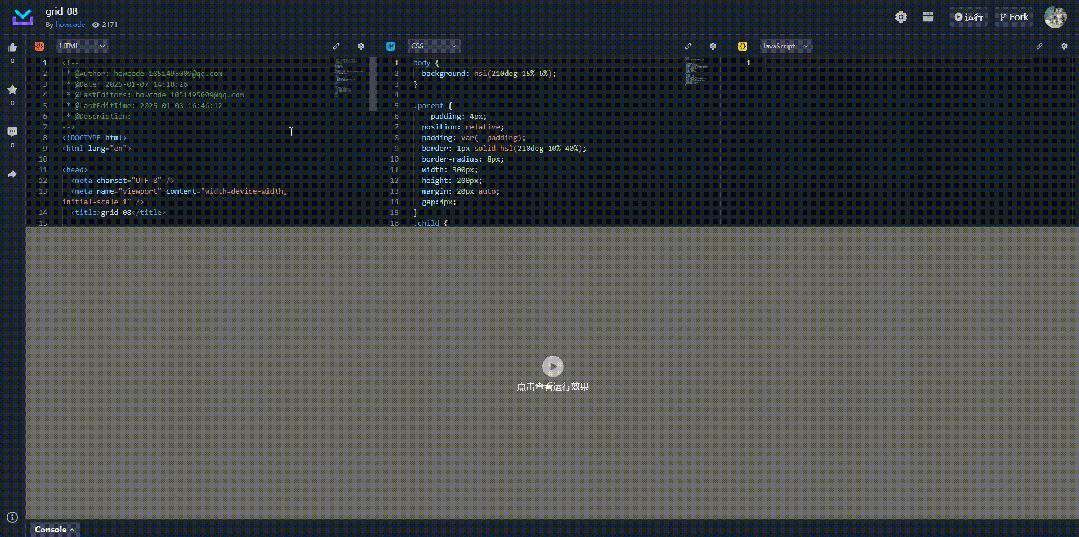Click the HTML panel pencil format icon
The width and height of the screenshot is (1079, 537).
pos(336,46)
